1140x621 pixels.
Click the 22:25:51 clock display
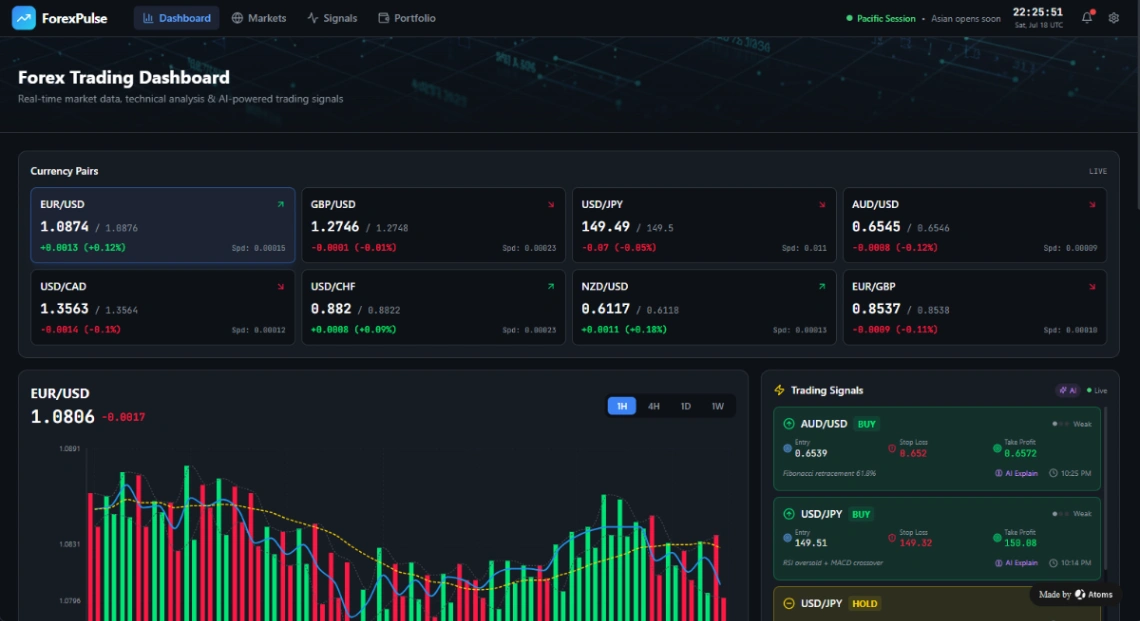coord(1037,12)
